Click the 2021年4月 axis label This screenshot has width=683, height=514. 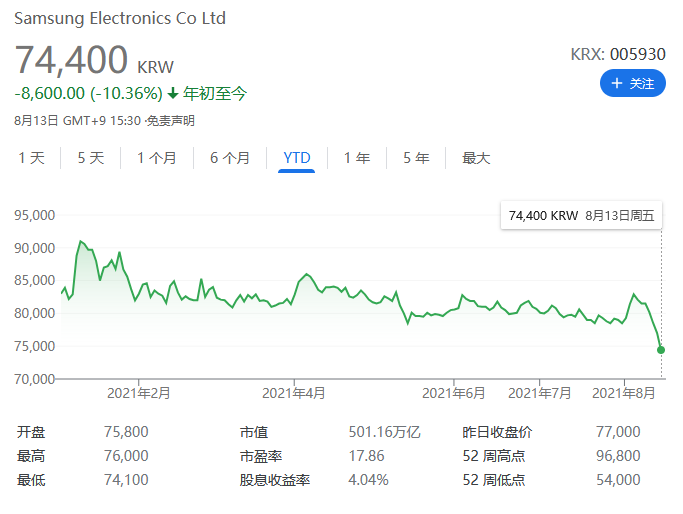click(x=294, y=393)
